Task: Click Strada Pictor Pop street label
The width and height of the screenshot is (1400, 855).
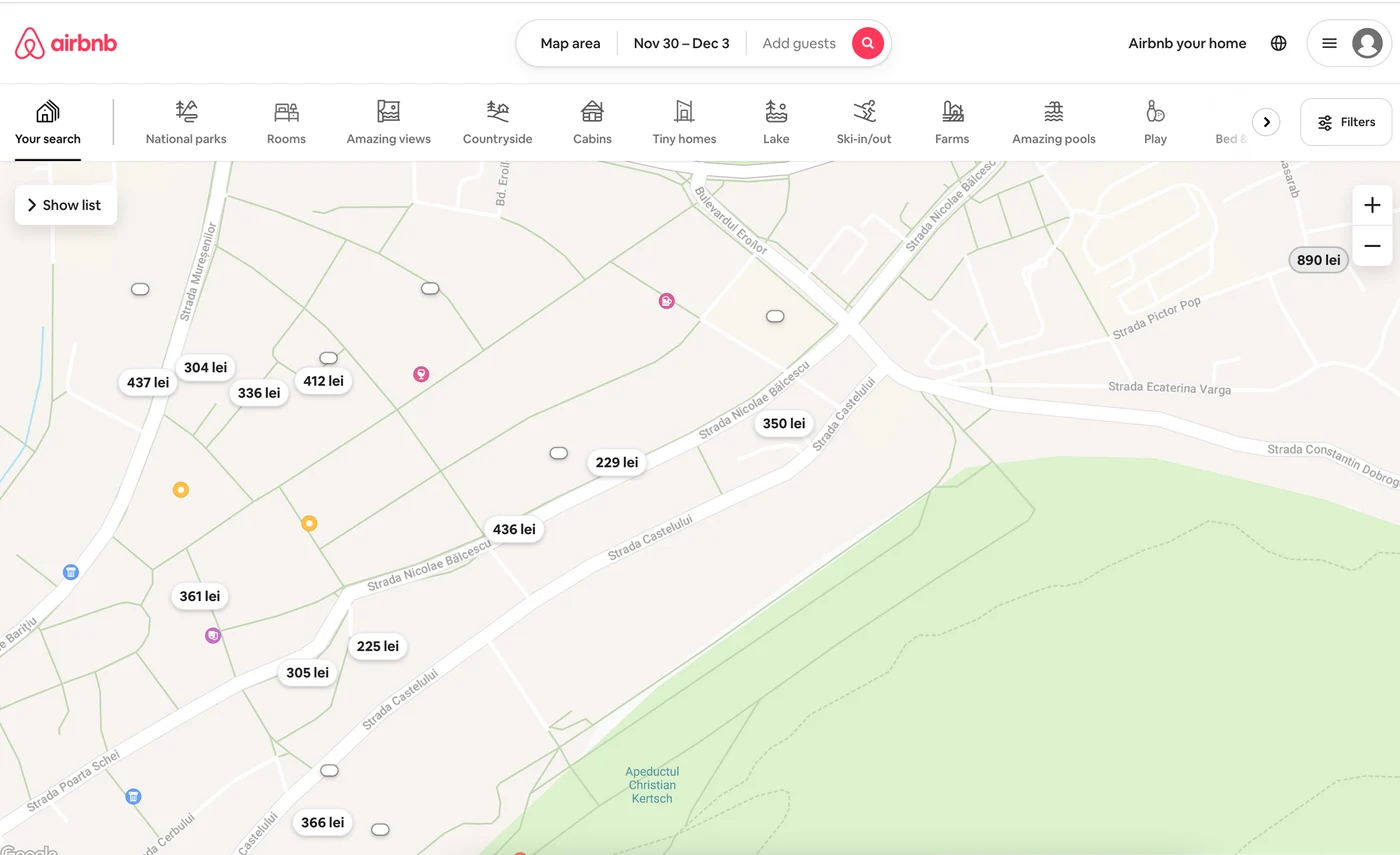Action: [x=1157, y=318]
